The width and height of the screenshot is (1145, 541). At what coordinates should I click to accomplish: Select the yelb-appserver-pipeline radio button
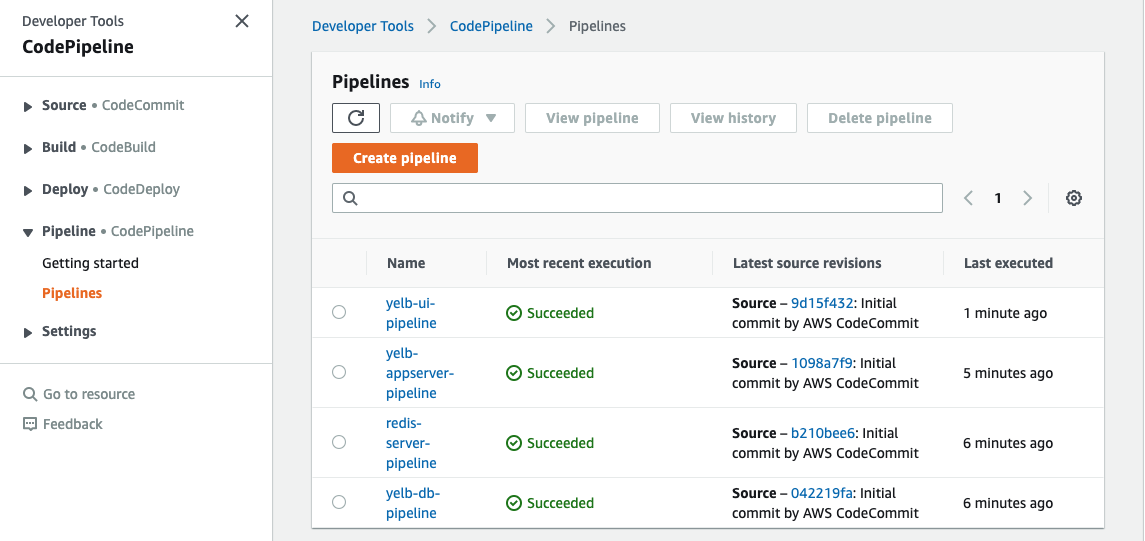tap(339, 372)
